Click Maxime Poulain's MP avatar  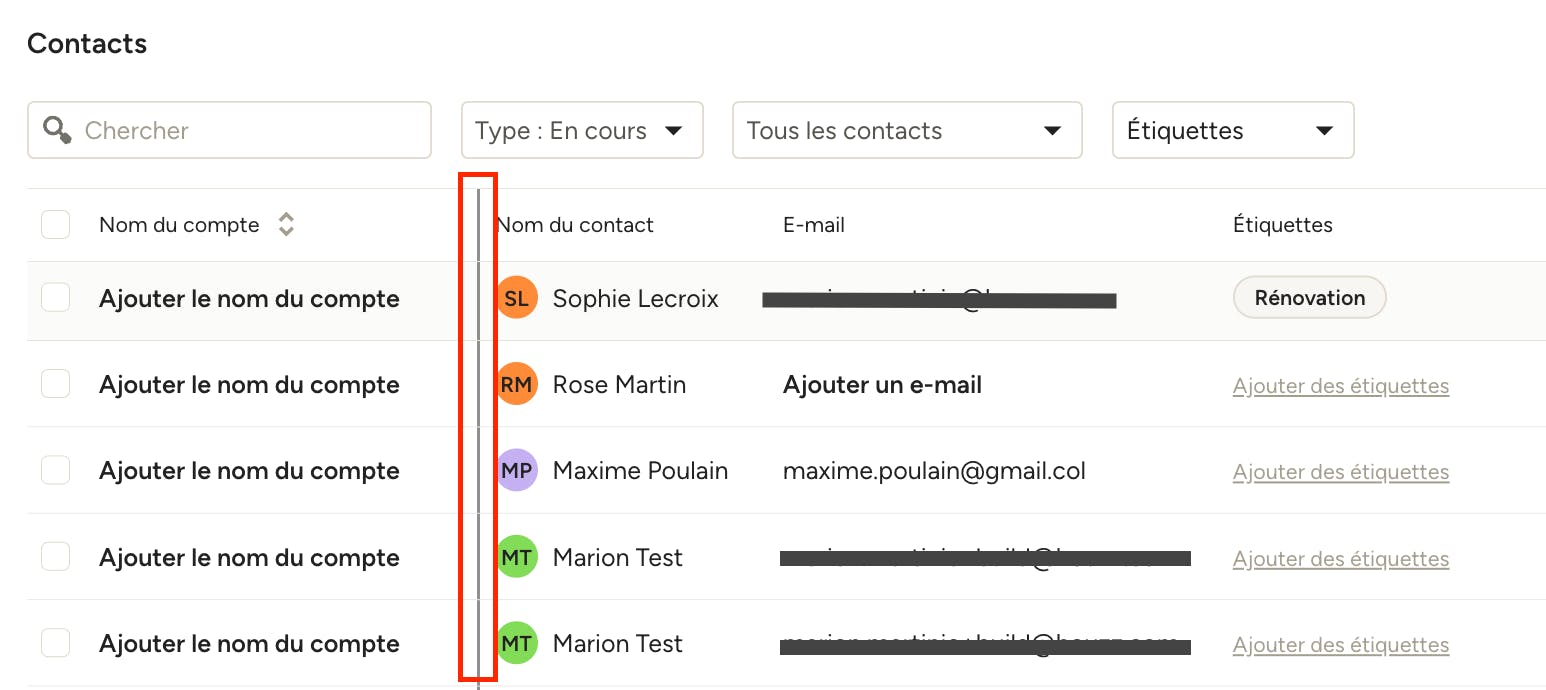(516, 470)
